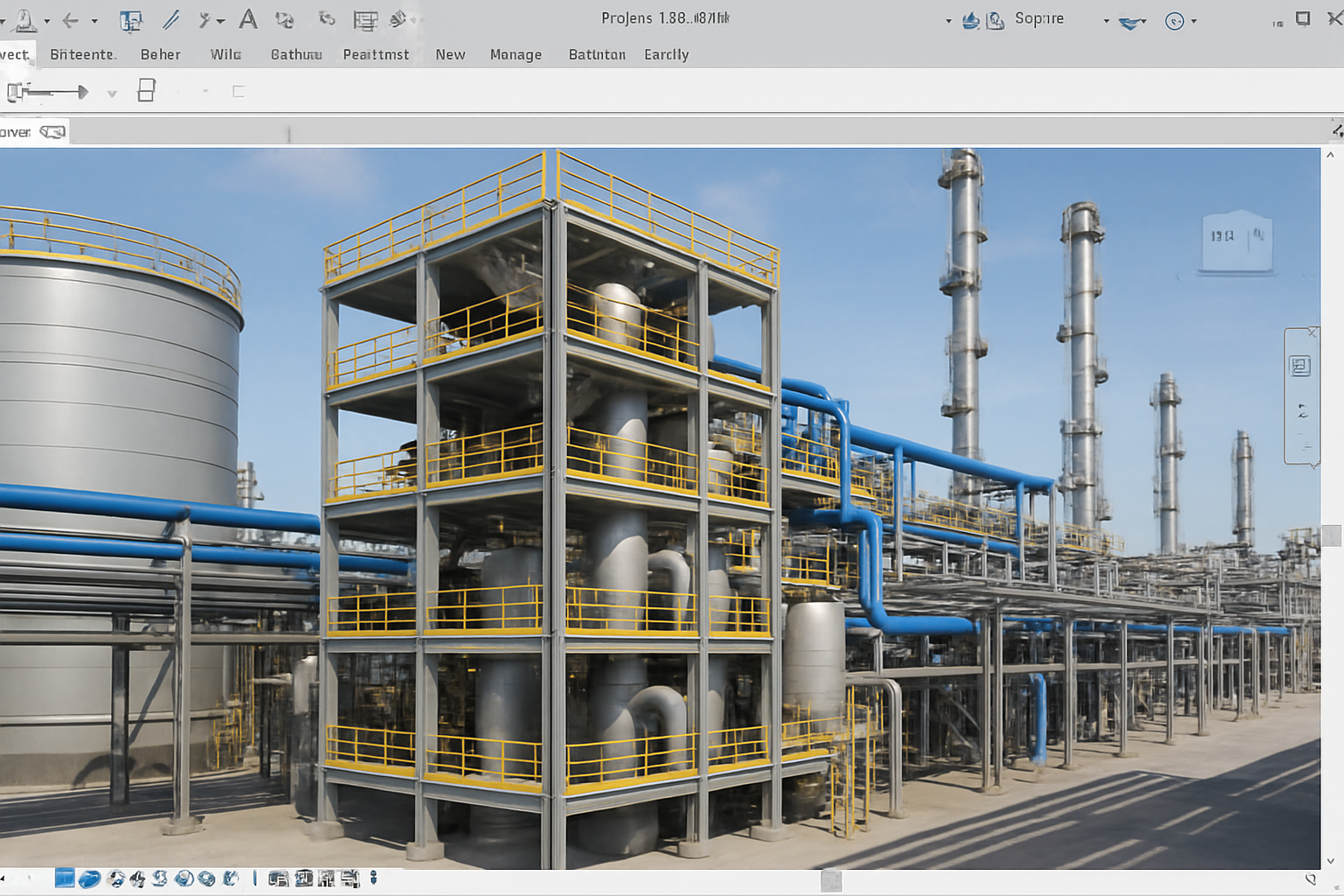Open the dropdown arrow right of Sopiire

tap(1106, 21)
